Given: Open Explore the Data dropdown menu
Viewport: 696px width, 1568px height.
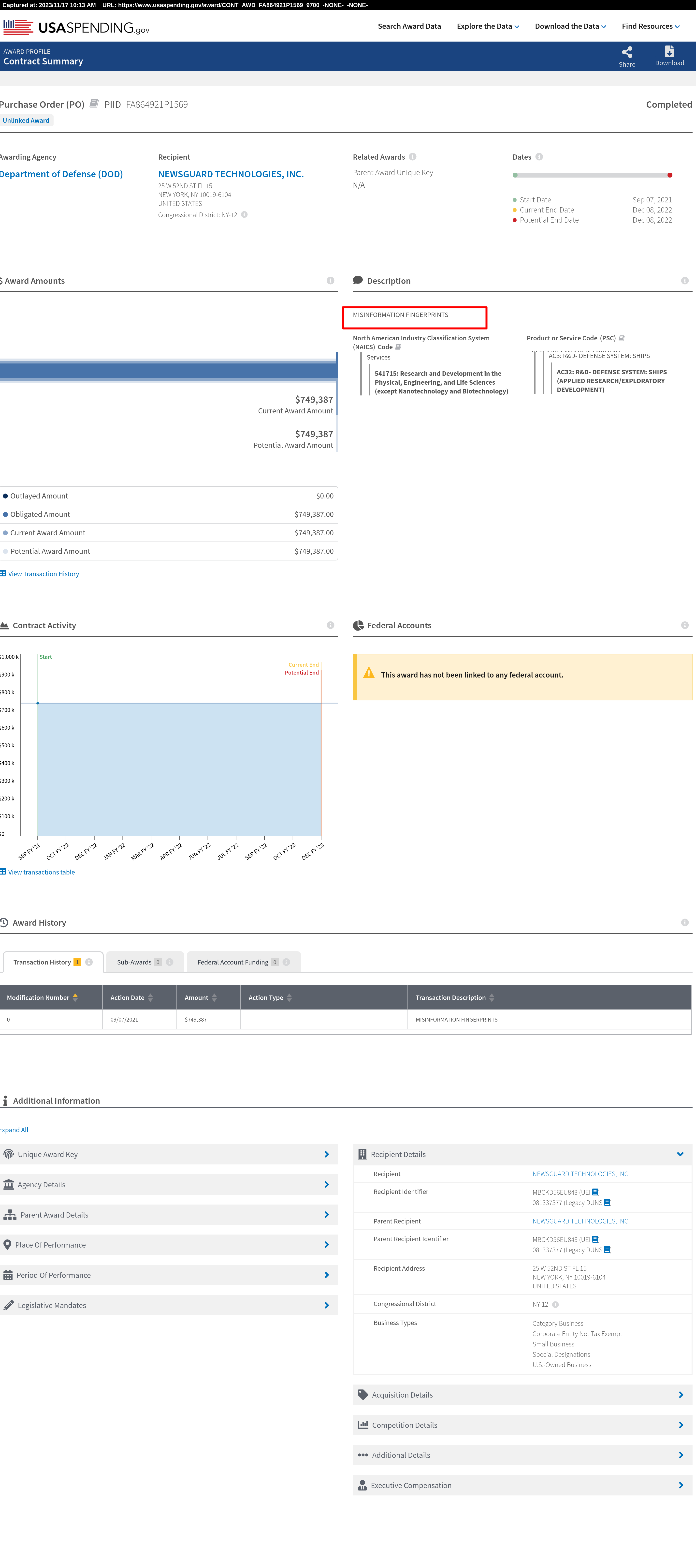Looking at the screenshot, I should pos(488,26).
